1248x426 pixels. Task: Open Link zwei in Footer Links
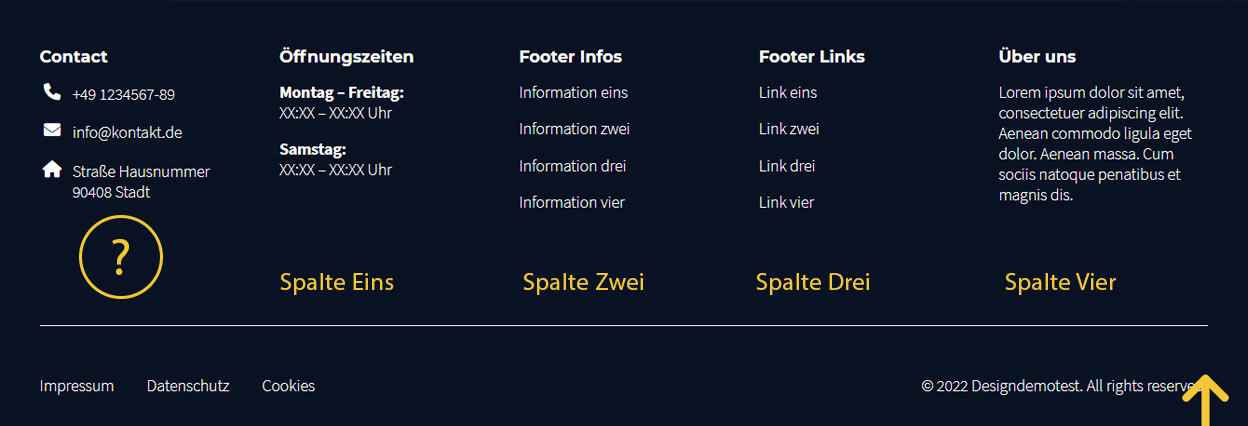[x=789, y=129]
